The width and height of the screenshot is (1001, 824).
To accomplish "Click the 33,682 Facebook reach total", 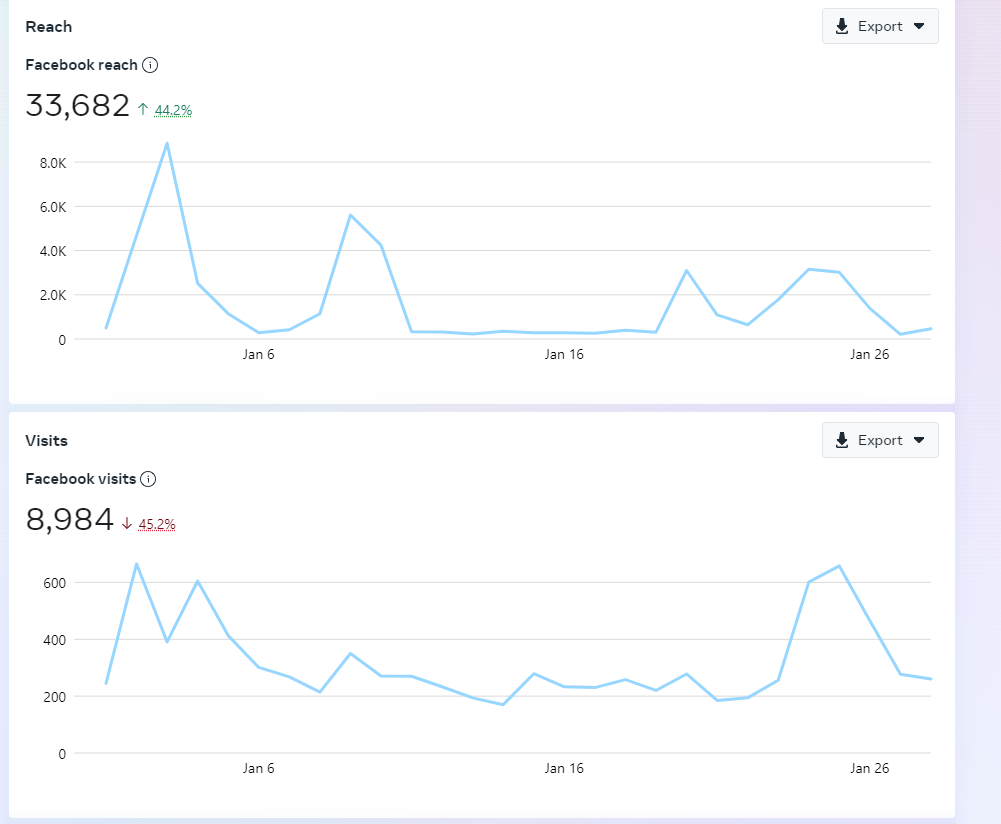I will tap(78, 105).
